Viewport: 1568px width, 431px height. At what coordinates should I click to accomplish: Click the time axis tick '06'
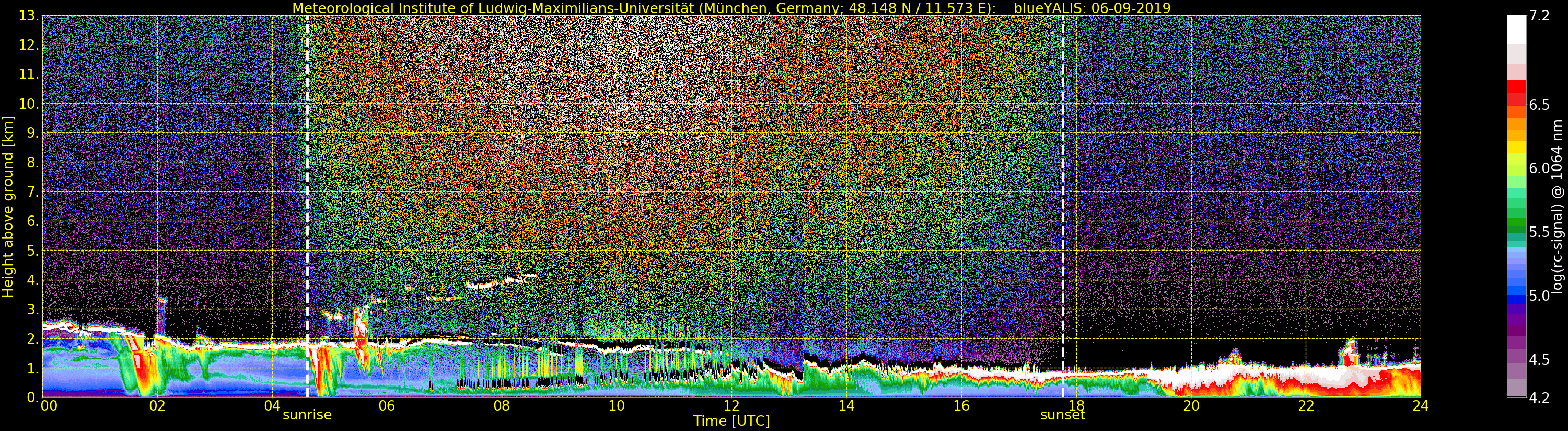(x=387, y=406)
